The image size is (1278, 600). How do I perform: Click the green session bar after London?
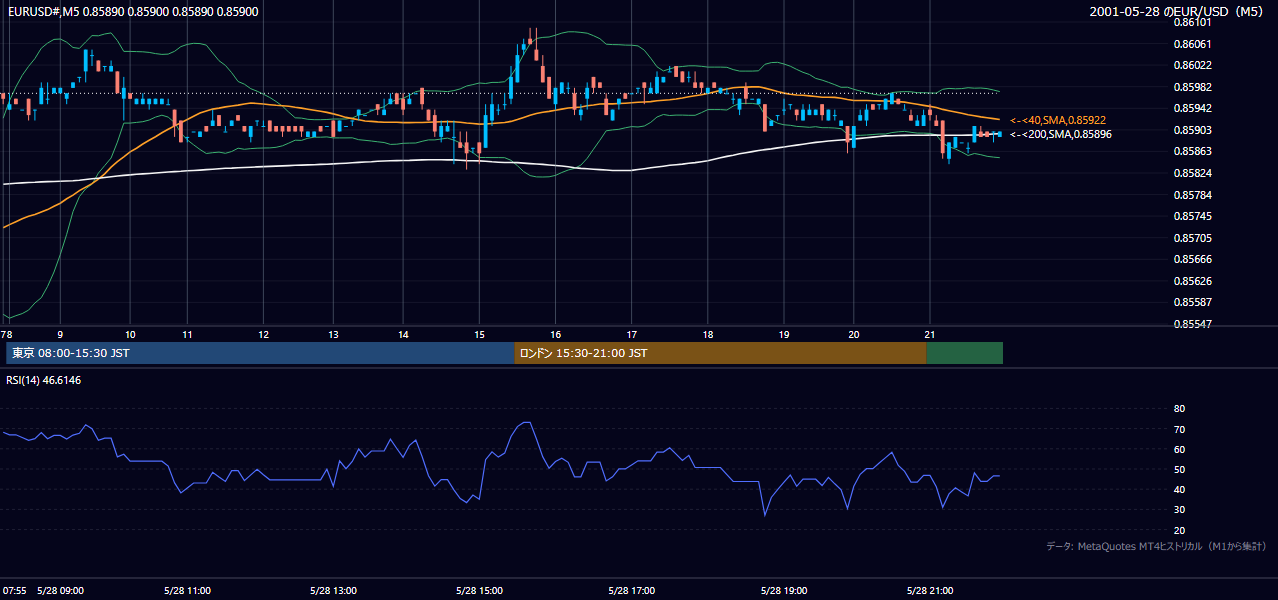point(964,353)
